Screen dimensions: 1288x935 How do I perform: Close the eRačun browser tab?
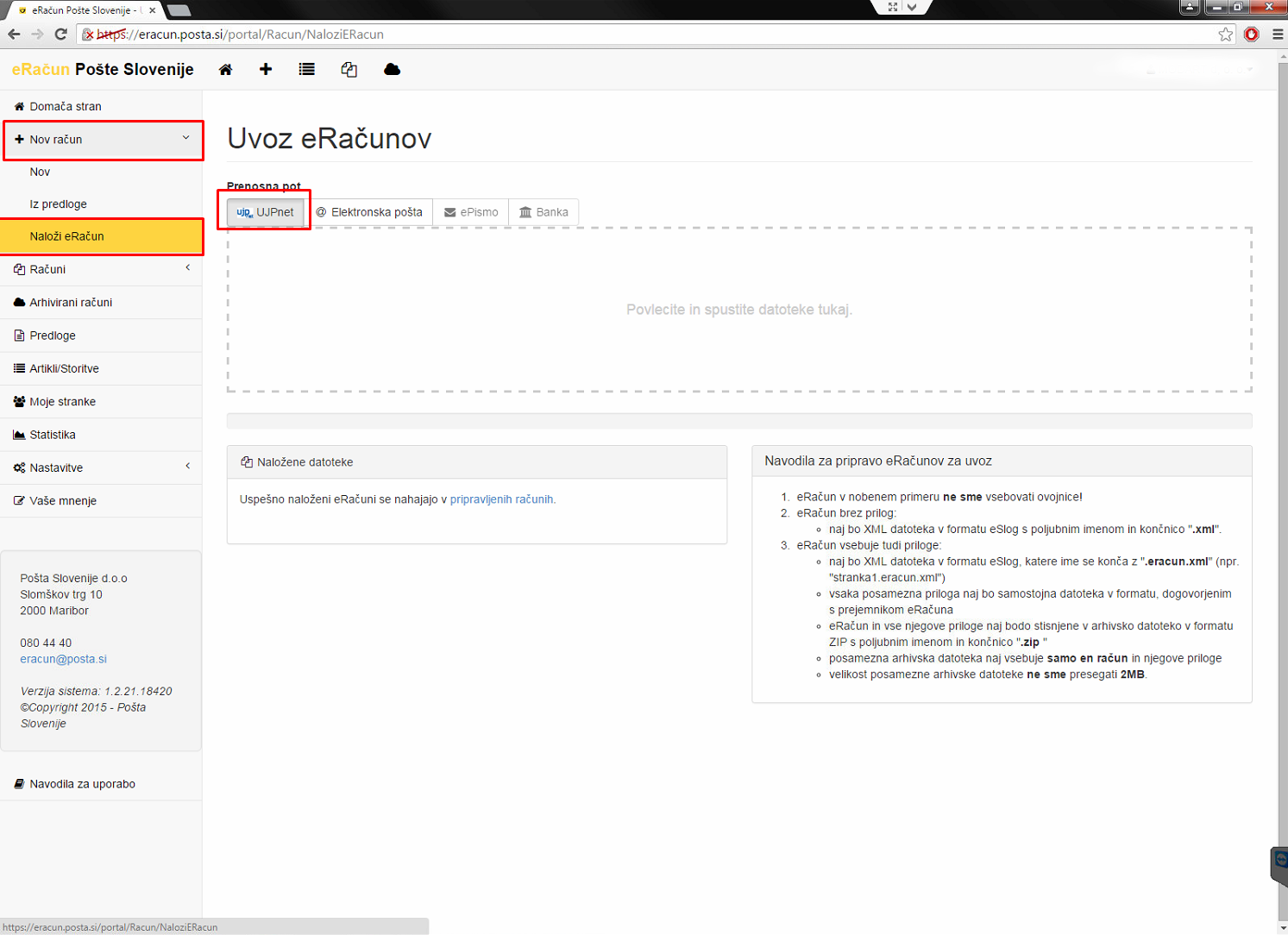[152, 10]
